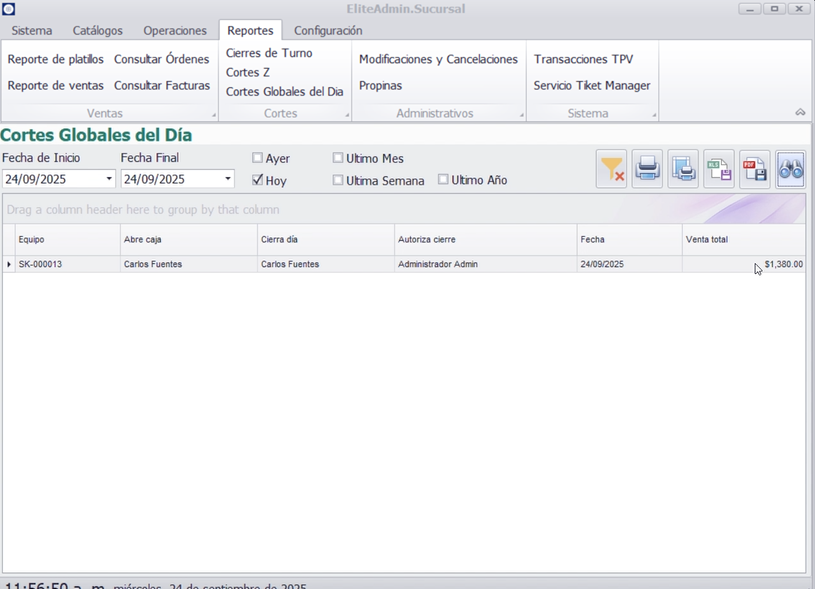Collapse the ribbon with the arrow icon
The image size is (815, 589).
[x=800, y=113]
